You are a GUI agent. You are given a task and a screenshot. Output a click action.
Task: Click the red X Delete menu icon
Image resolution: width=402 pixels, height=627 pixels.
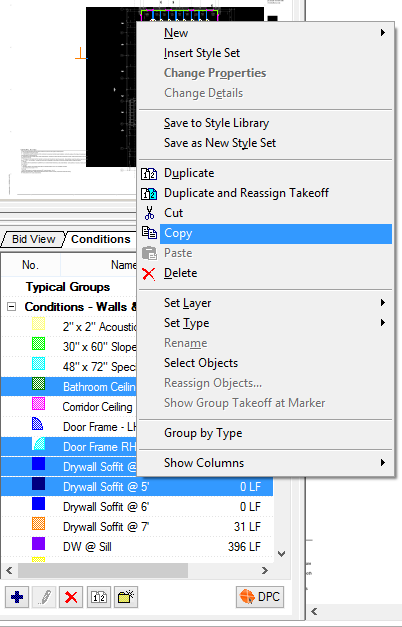(x=149, y=274)
